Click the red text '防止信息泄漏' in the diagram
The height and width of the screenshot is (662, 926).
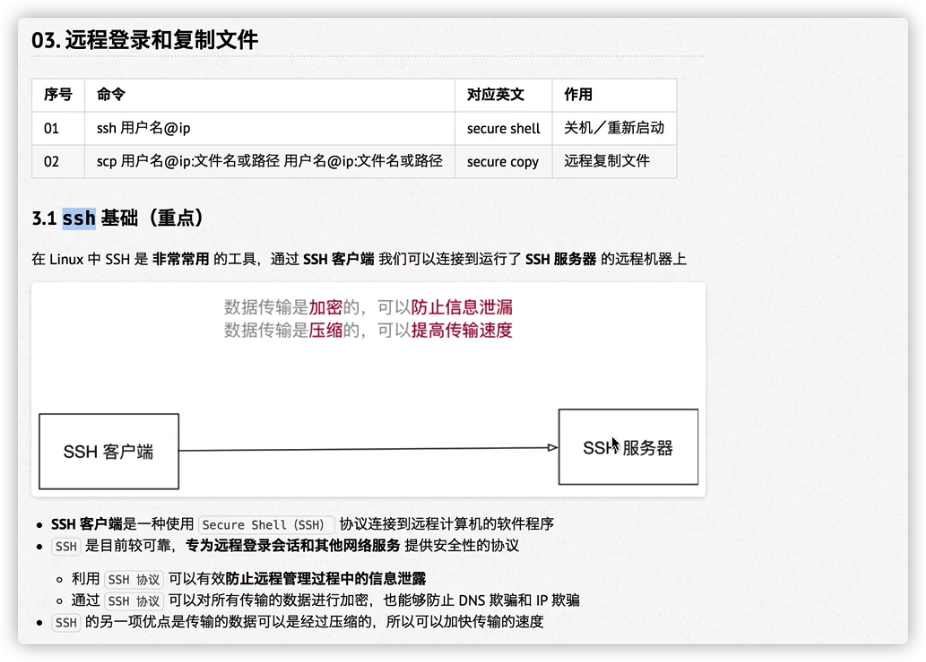coord(462,307)
